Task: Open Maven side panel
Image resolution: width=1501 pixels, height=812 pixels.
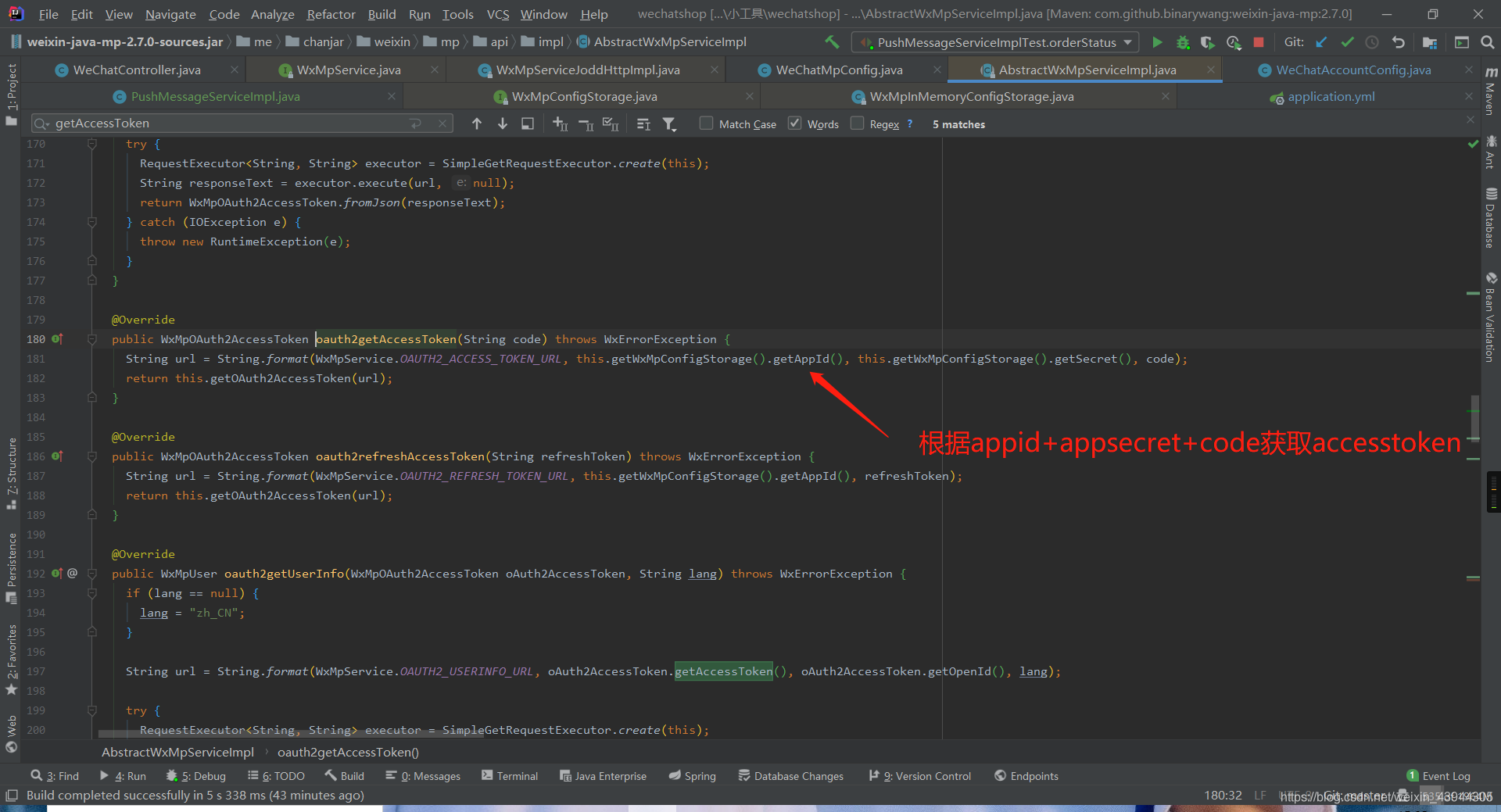Action: (1491, 91)
